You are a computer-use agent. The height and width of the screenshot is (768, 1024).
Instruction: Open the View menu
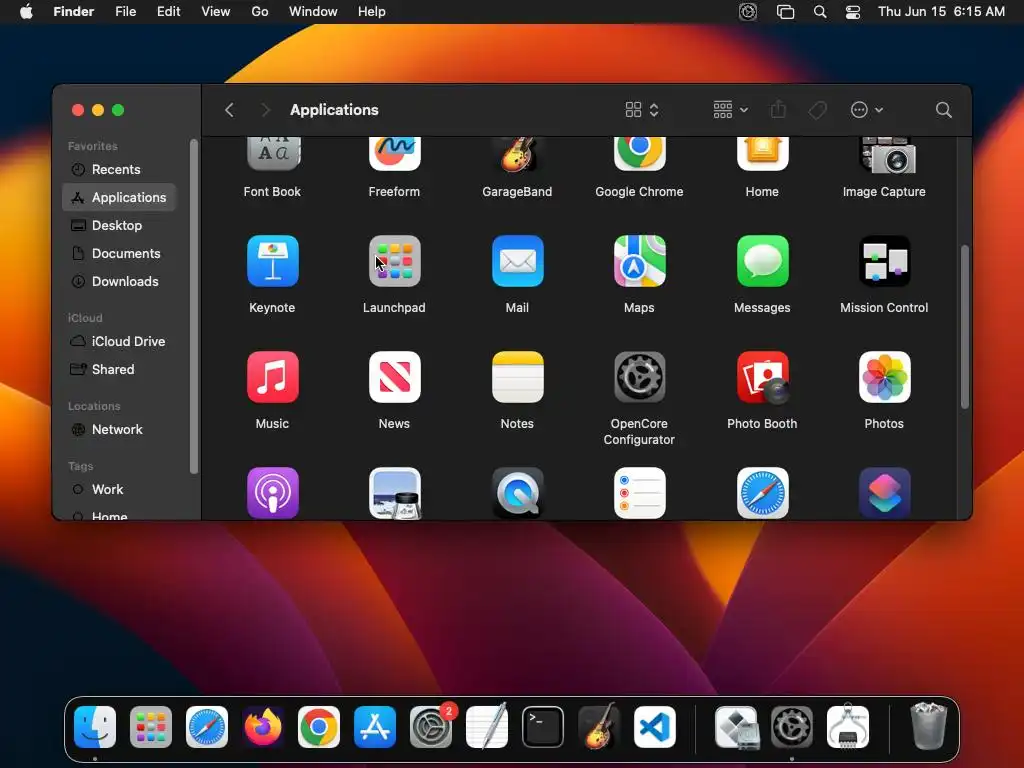click(x=216, y=12)
